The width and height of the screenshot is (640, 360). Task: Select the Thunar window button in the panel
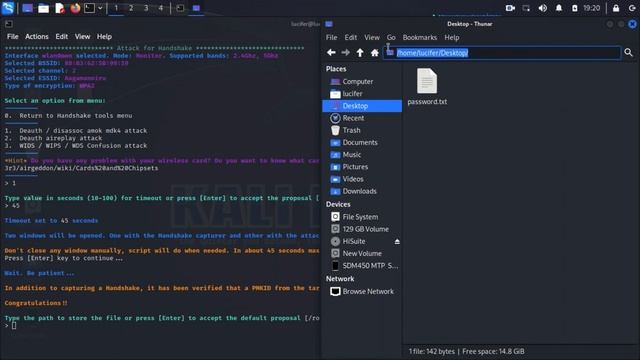click(196, 8)
